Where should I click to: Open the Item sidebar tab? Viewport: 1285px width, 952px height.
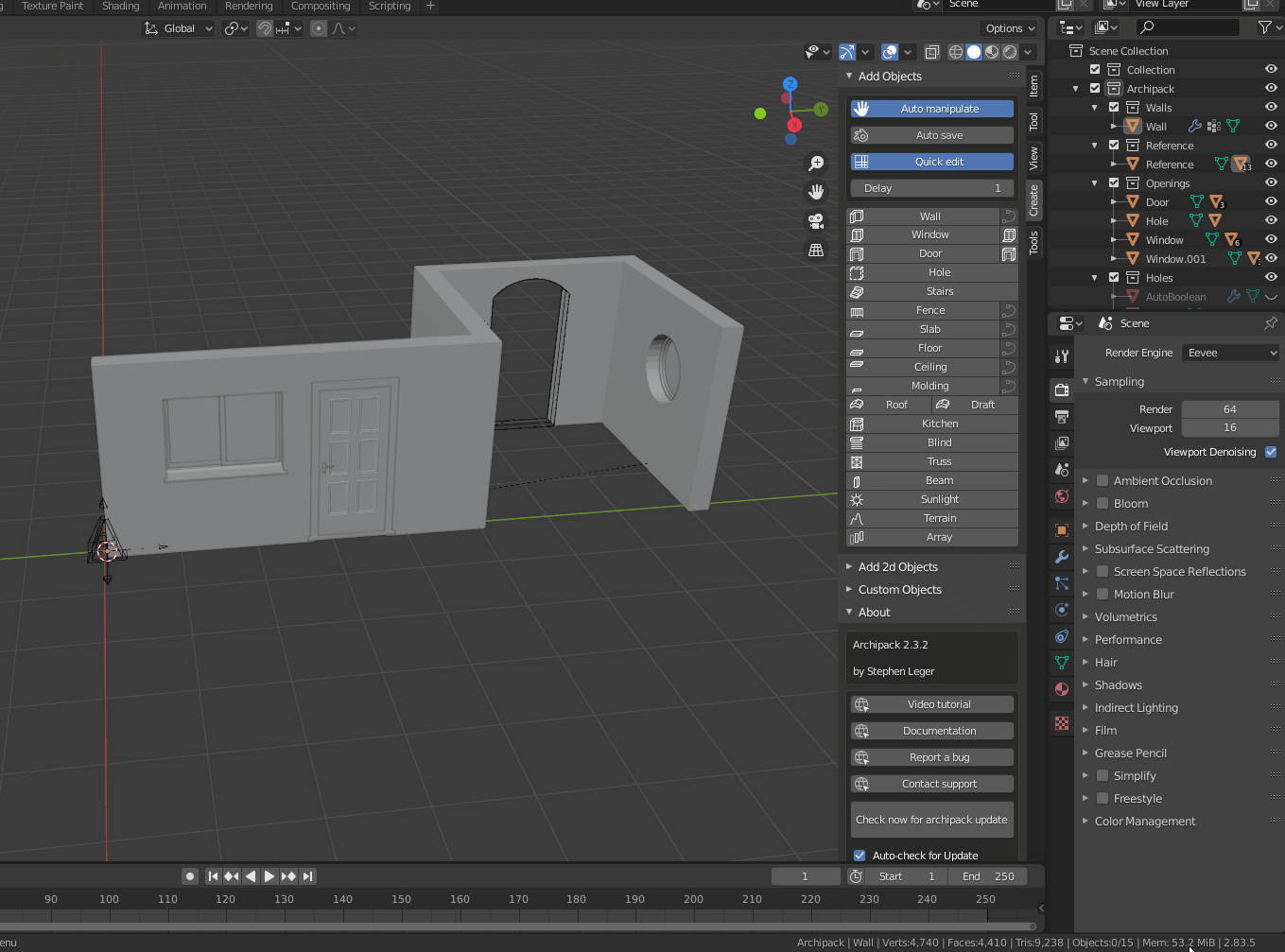point(1034,85)
